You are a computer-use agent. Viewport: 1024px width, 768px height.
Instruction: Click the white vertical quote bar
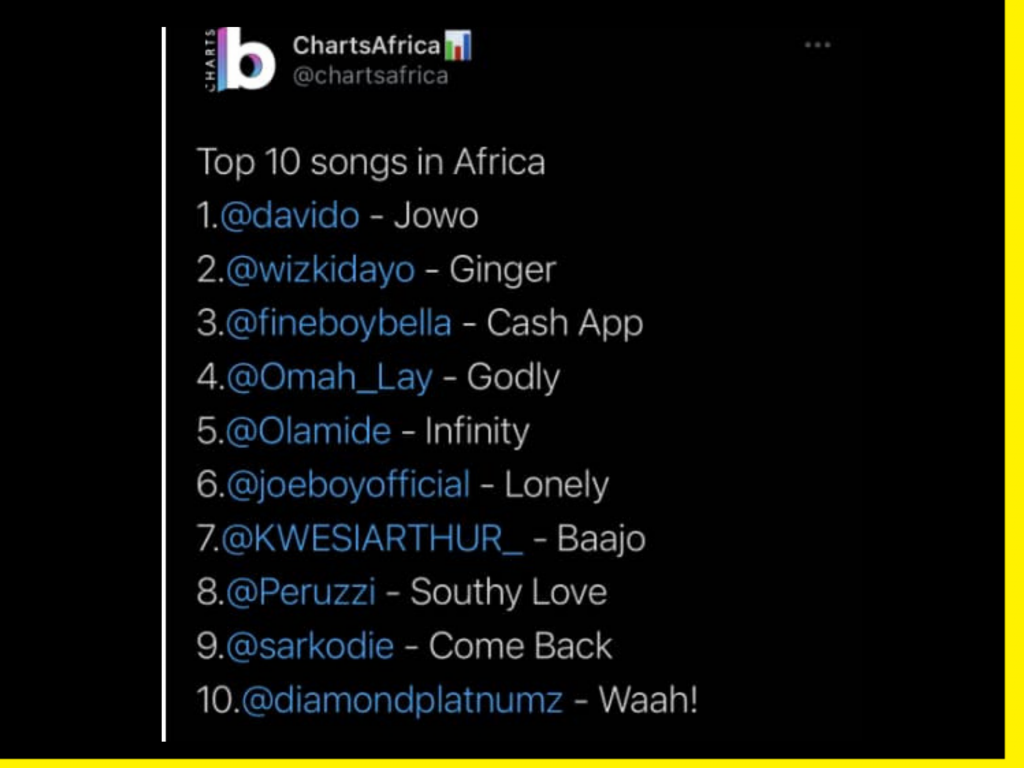click(x=164, y=384)
